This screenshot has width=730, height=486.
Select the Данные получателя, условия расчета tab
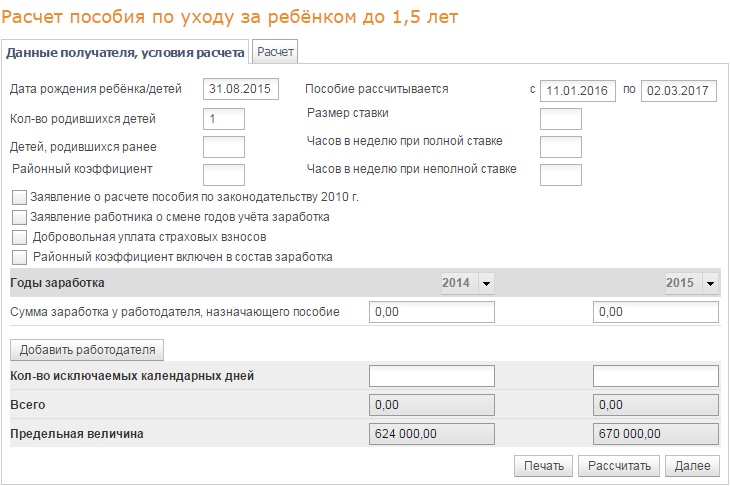[x=125, y=52]
